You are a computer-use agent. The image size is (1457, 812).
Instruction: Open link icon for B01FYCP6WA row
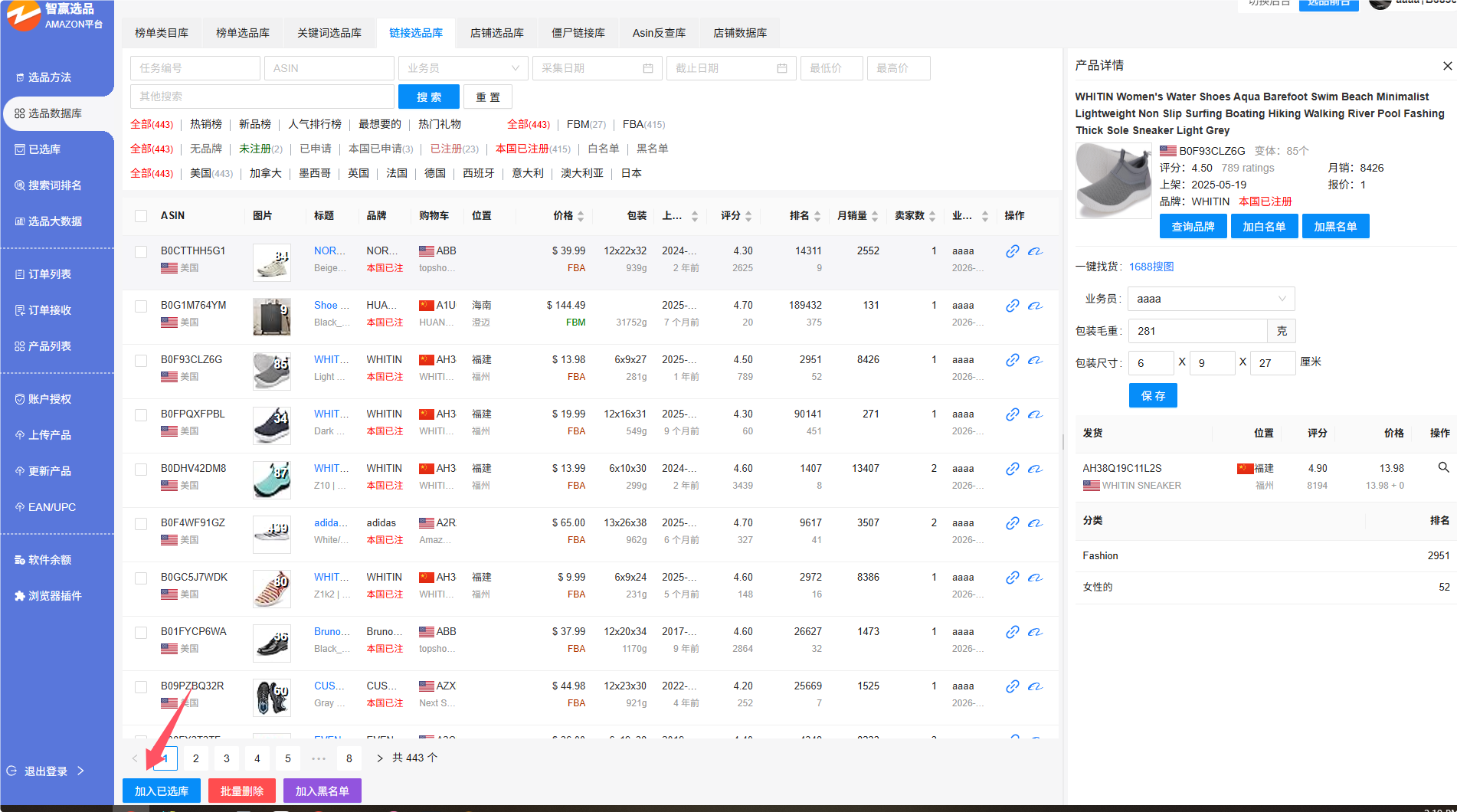[1012, 632]
